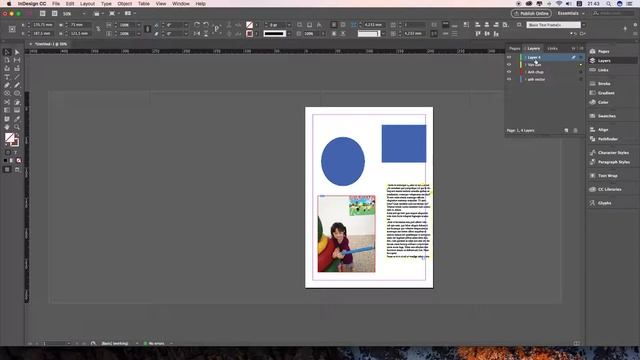This screenshot has width=640, height=360.
Task: Select the Ellipse shape tool
Action: click(17, 93)
